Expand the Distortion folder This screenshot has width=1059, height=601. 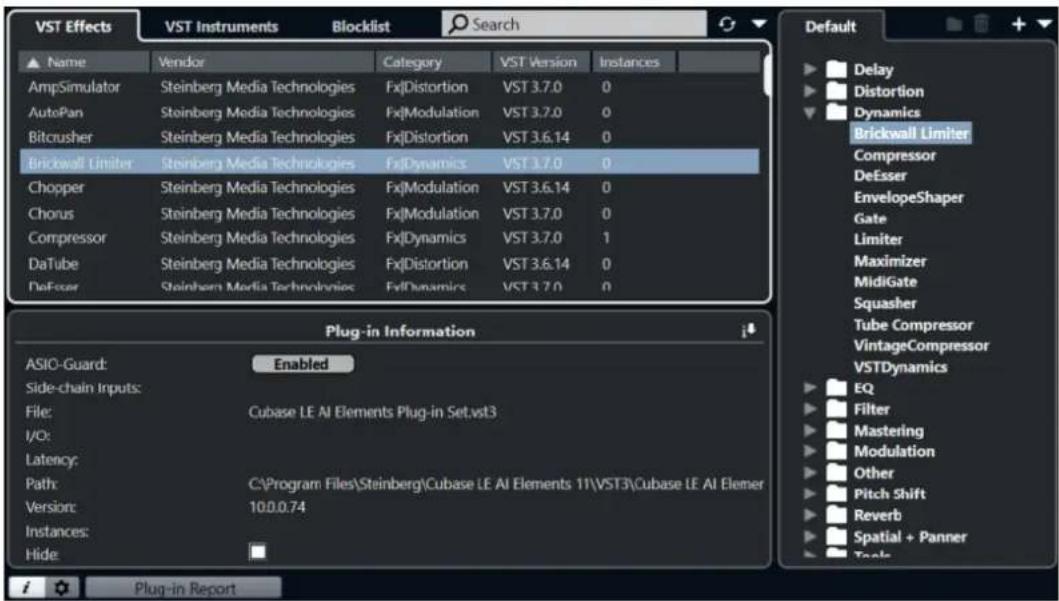click(x=810, y=91)
